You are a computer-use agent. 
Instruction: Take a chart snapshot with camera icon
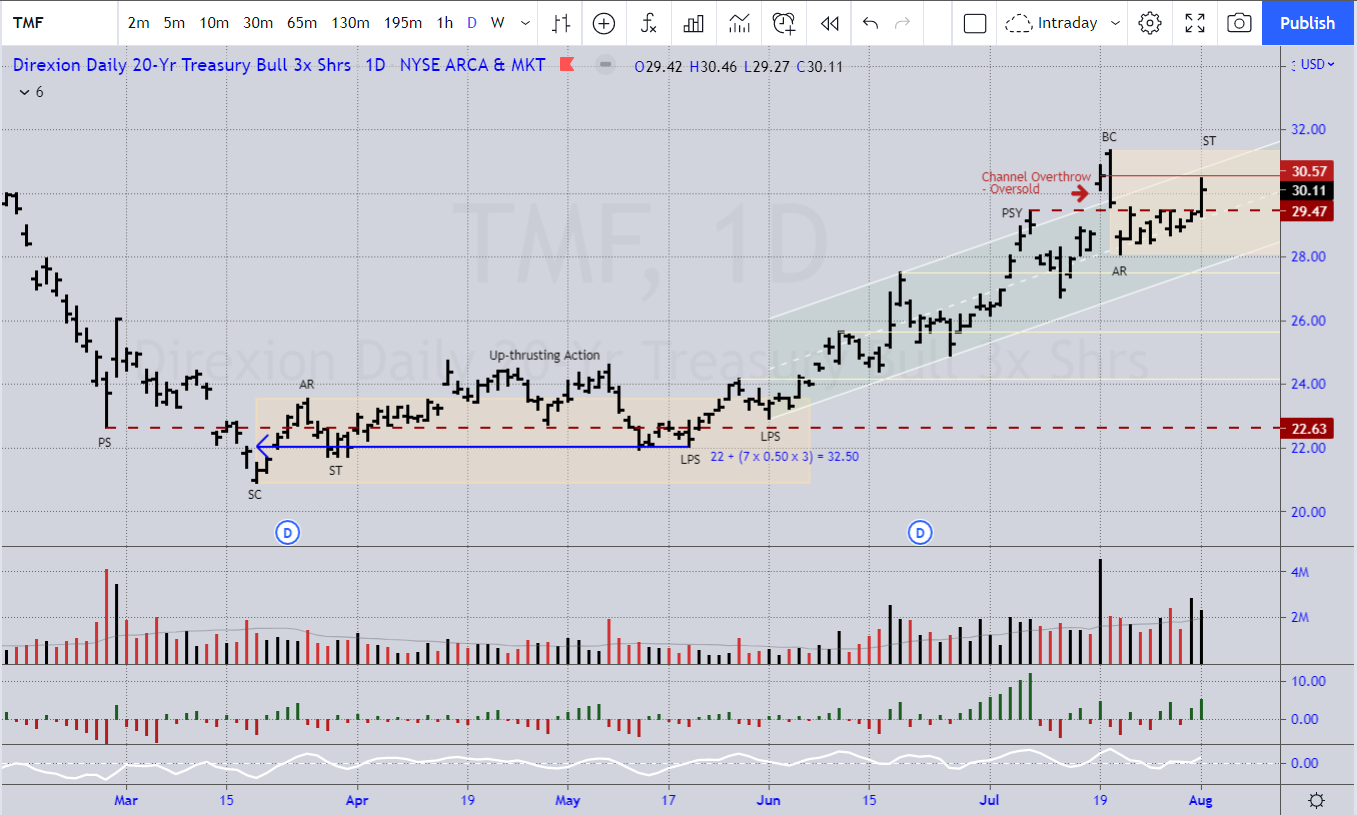pos(1239,23)
